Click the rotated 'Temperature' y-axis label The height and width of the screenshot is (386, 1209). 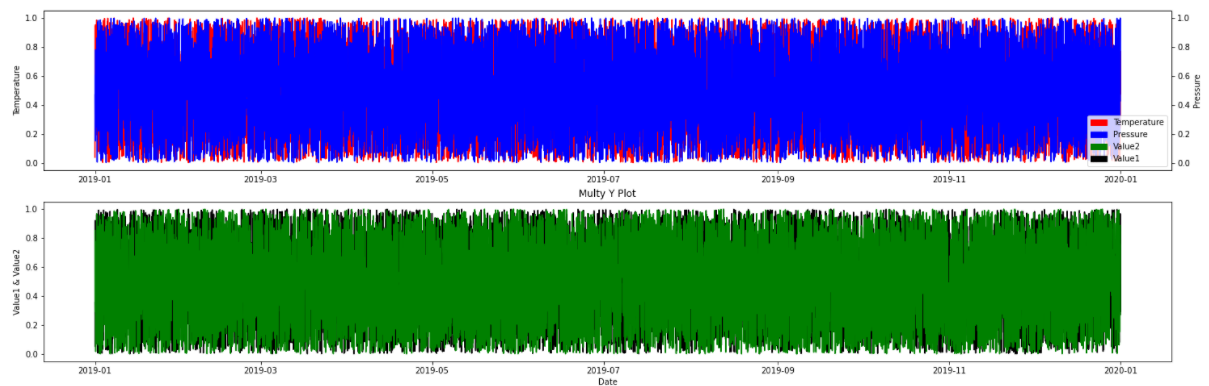pos(17,90)
